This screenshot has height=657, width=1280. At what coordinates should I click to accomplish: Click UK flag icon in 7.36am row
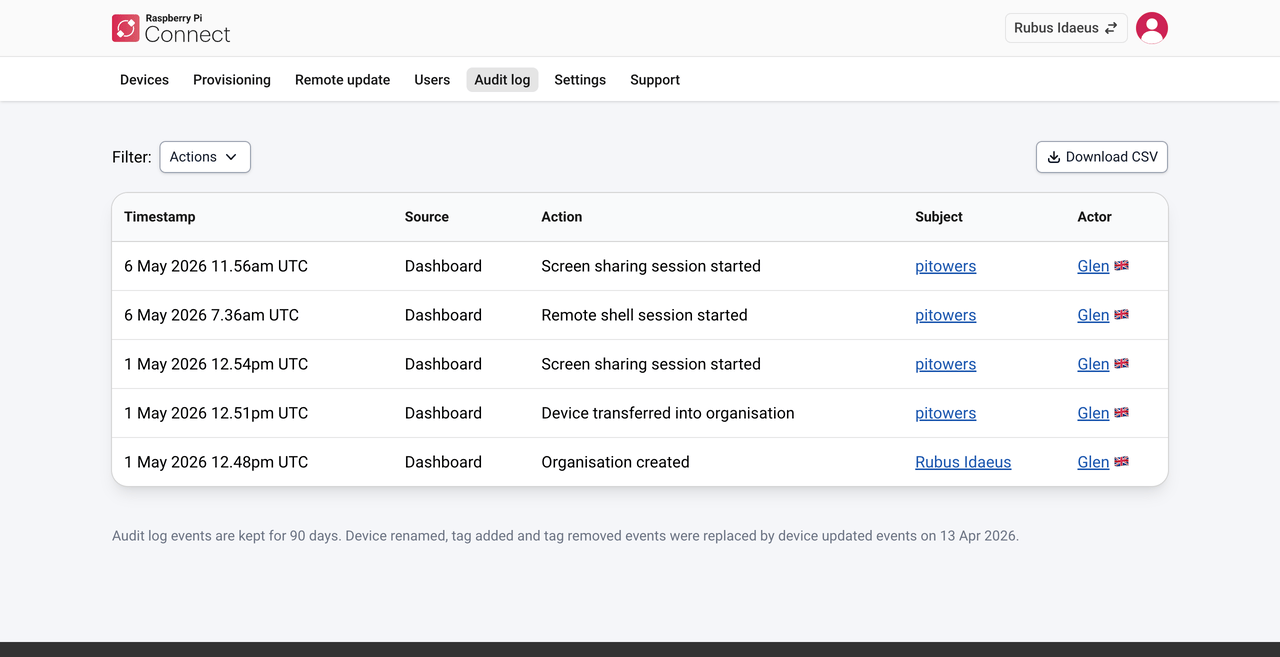[x=1121, y=314]
